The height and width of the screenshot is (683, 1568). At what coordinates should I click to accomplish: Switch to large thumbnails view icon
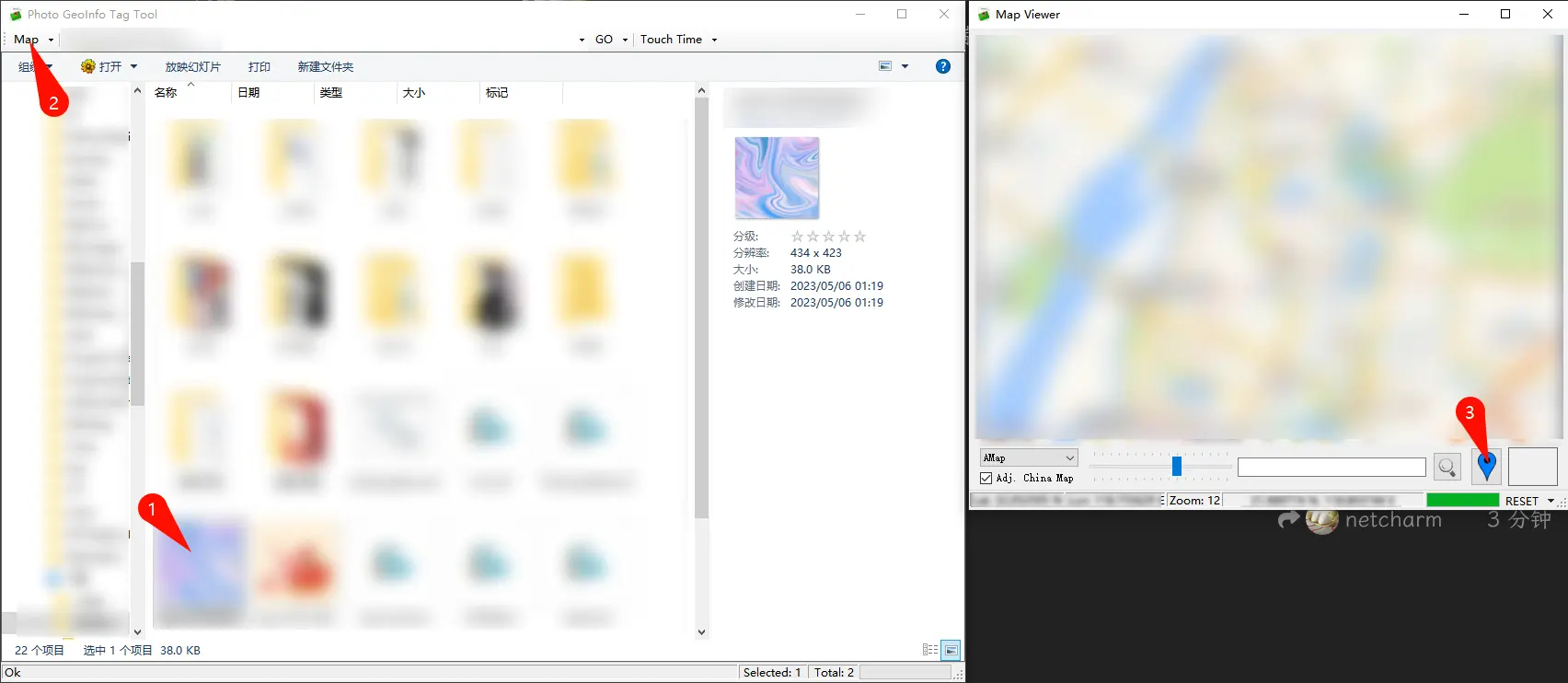click(951, 650)
